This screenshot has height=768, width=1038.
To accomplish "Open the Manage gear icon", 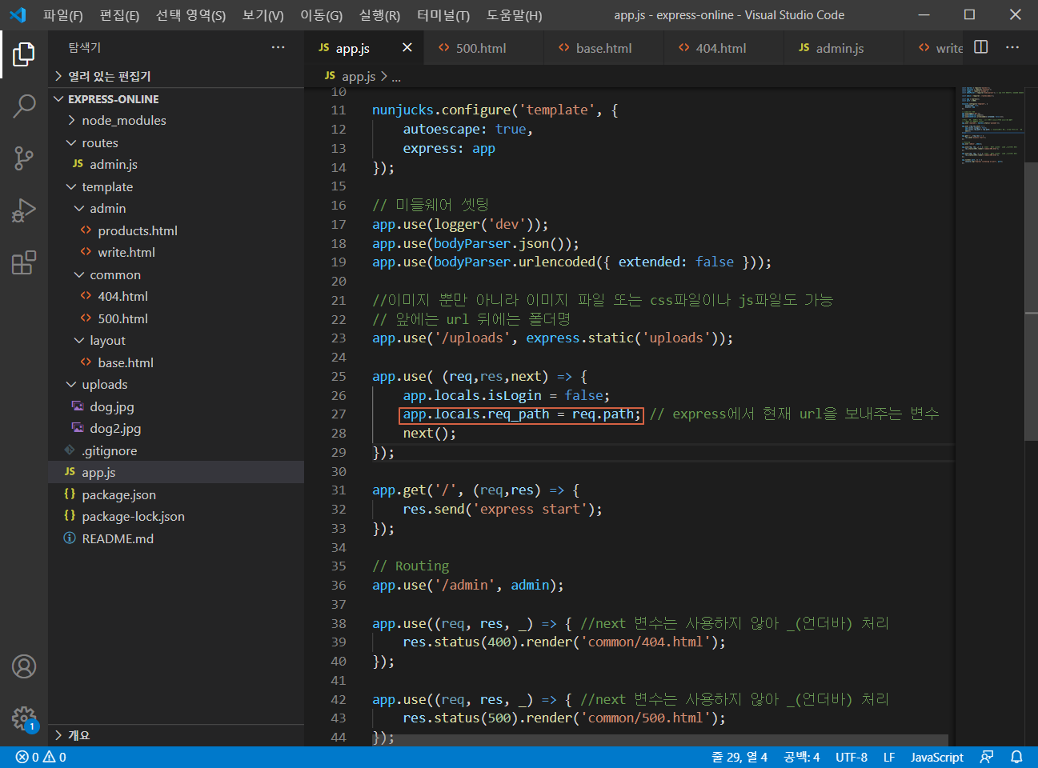I will (x=24, y=718).
